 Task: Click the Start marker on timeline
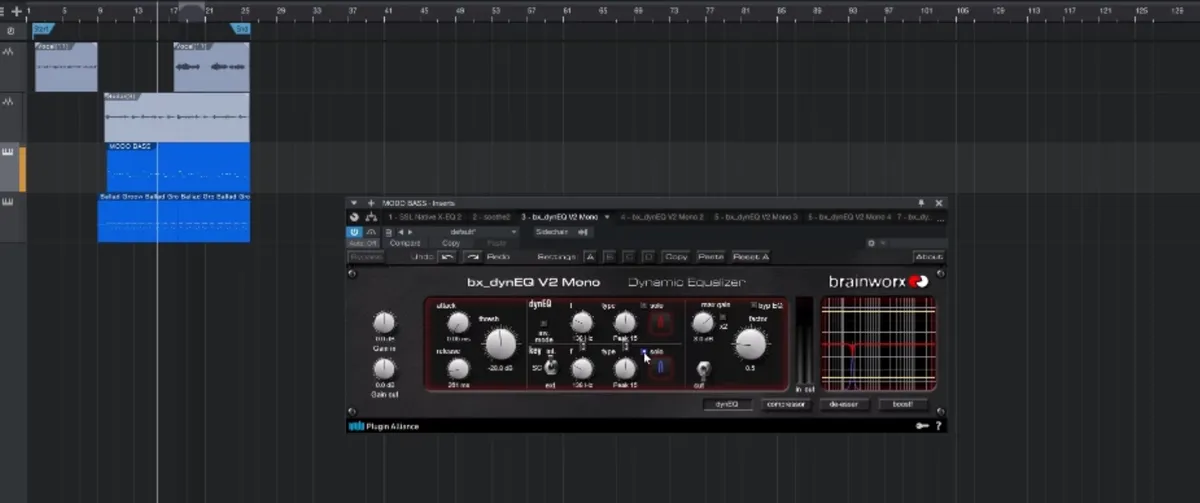coord(41,30)
